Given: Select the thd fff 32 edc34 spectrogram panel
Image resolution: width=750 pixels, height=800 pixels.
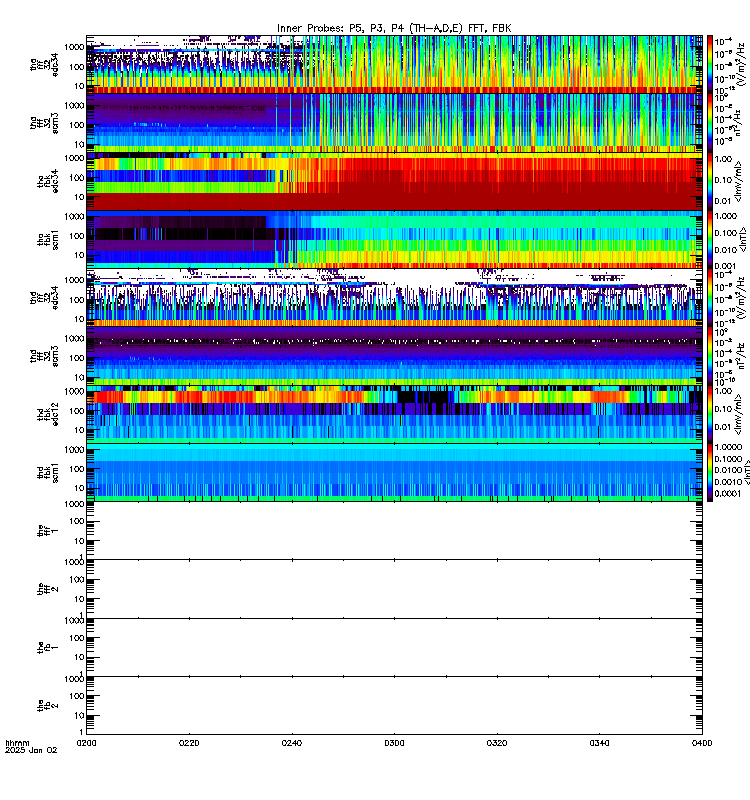Looking at the screenshot, I should [394, 298].
